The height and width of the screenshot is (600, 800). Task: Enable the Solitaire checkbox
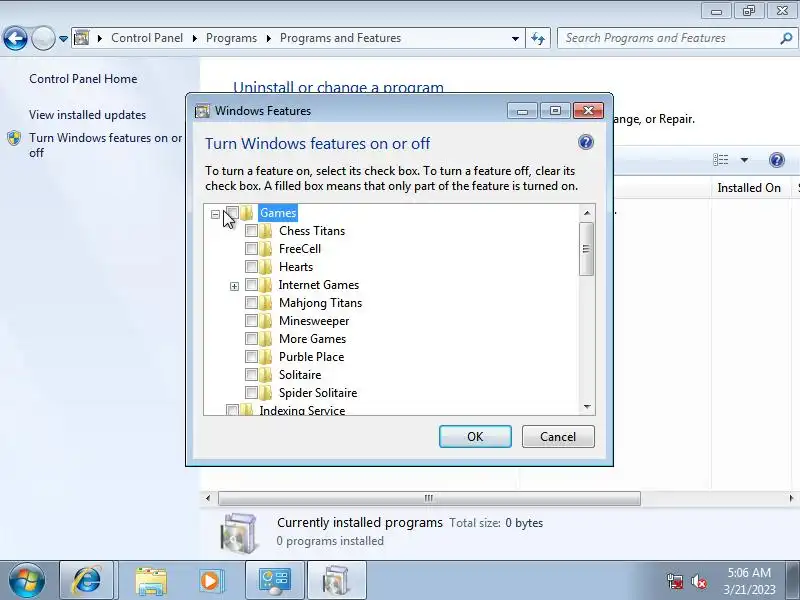(251, 374)
